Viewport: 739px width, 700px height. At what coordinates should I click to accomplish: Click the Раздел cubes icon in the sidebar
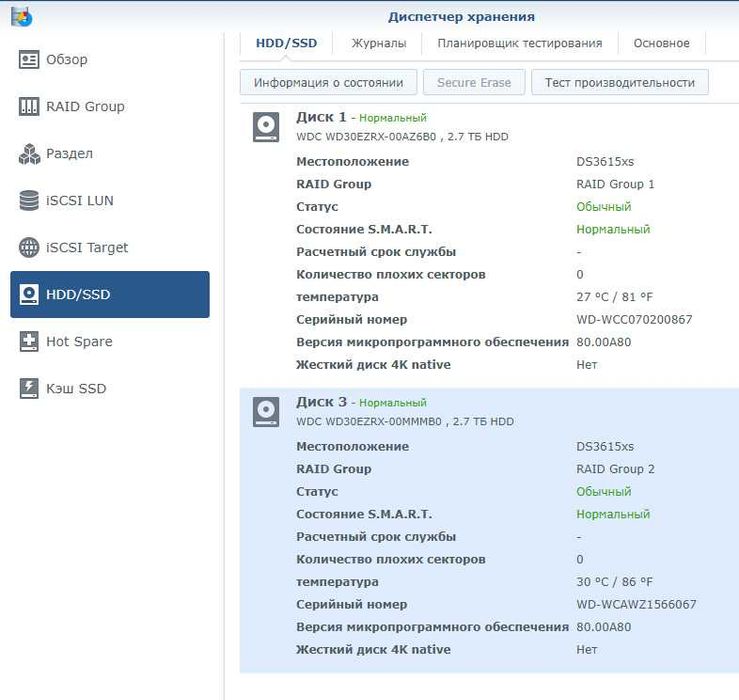[29, 154]
